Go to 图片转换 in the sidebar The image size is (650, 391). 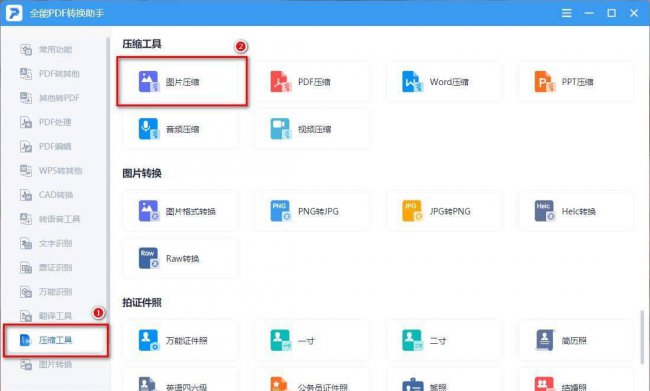coord(46,364)
